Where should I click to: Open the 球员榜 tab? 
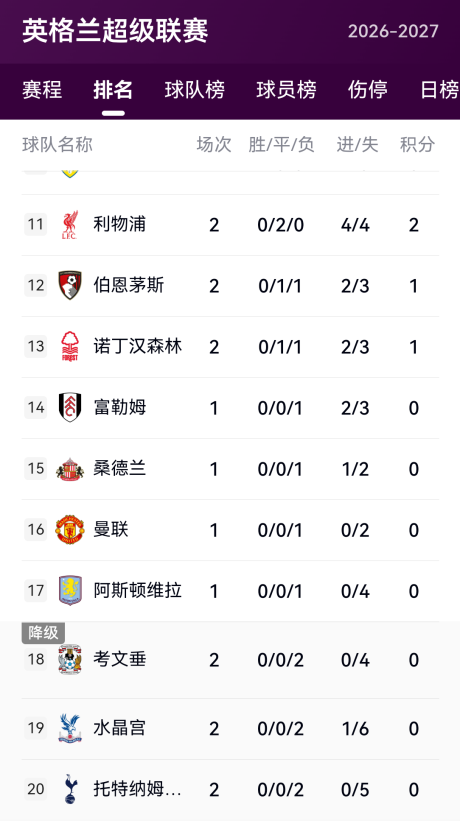(x=286, y=90)
